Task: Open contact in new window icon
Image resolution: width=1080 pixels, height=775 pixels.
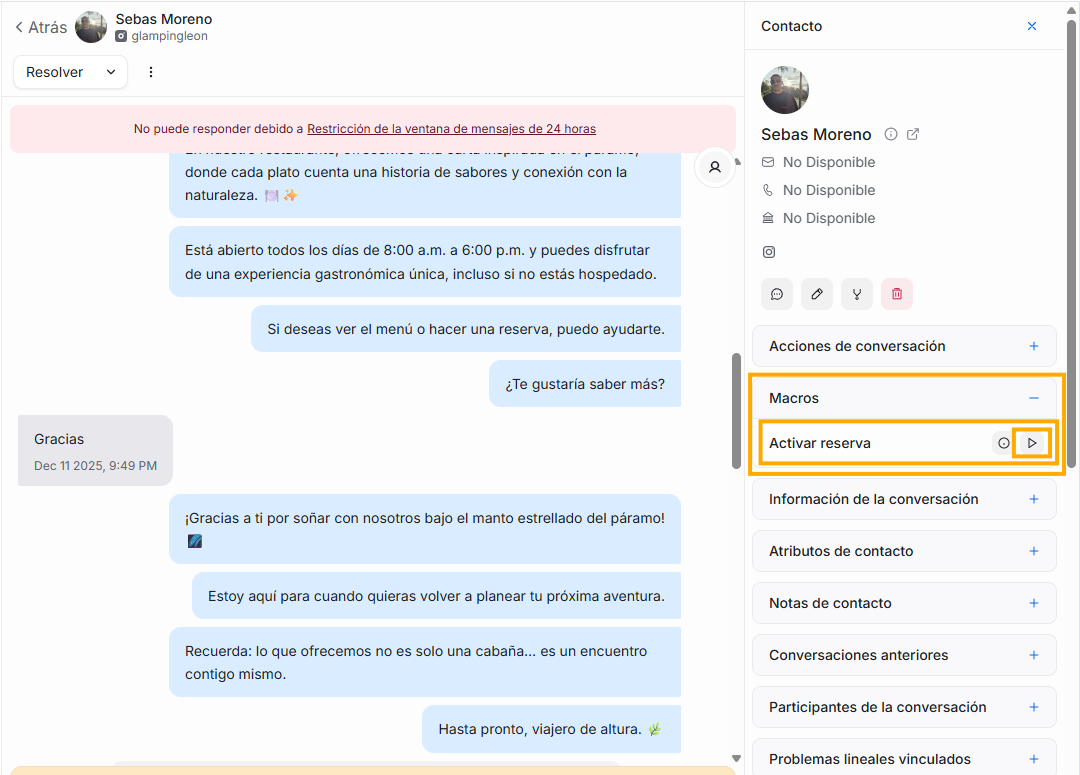Action: click(913, 134)
